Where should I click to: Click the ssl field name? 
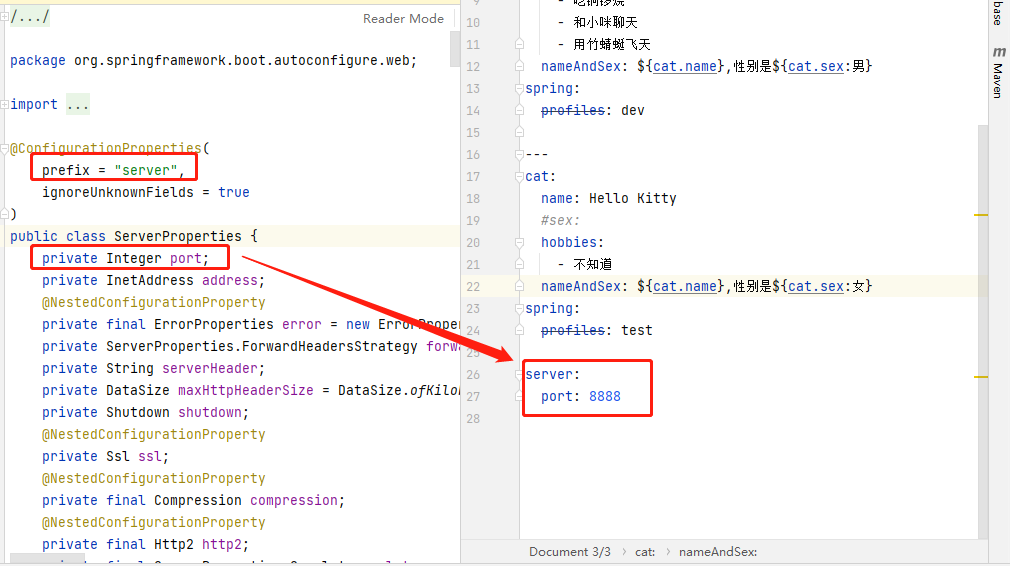click(x=149, y=457)
